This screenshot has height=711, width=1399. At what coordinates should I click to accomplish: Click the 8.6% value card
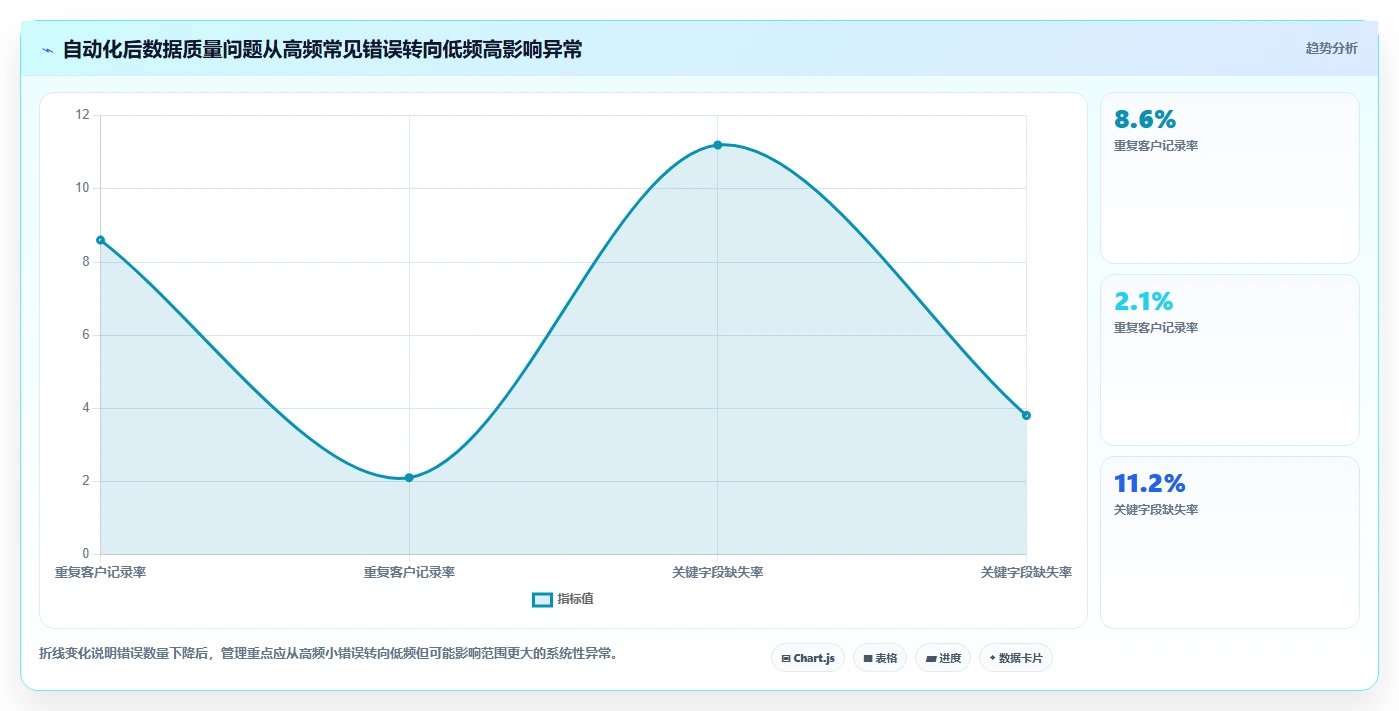click(x=1230, y=178)
